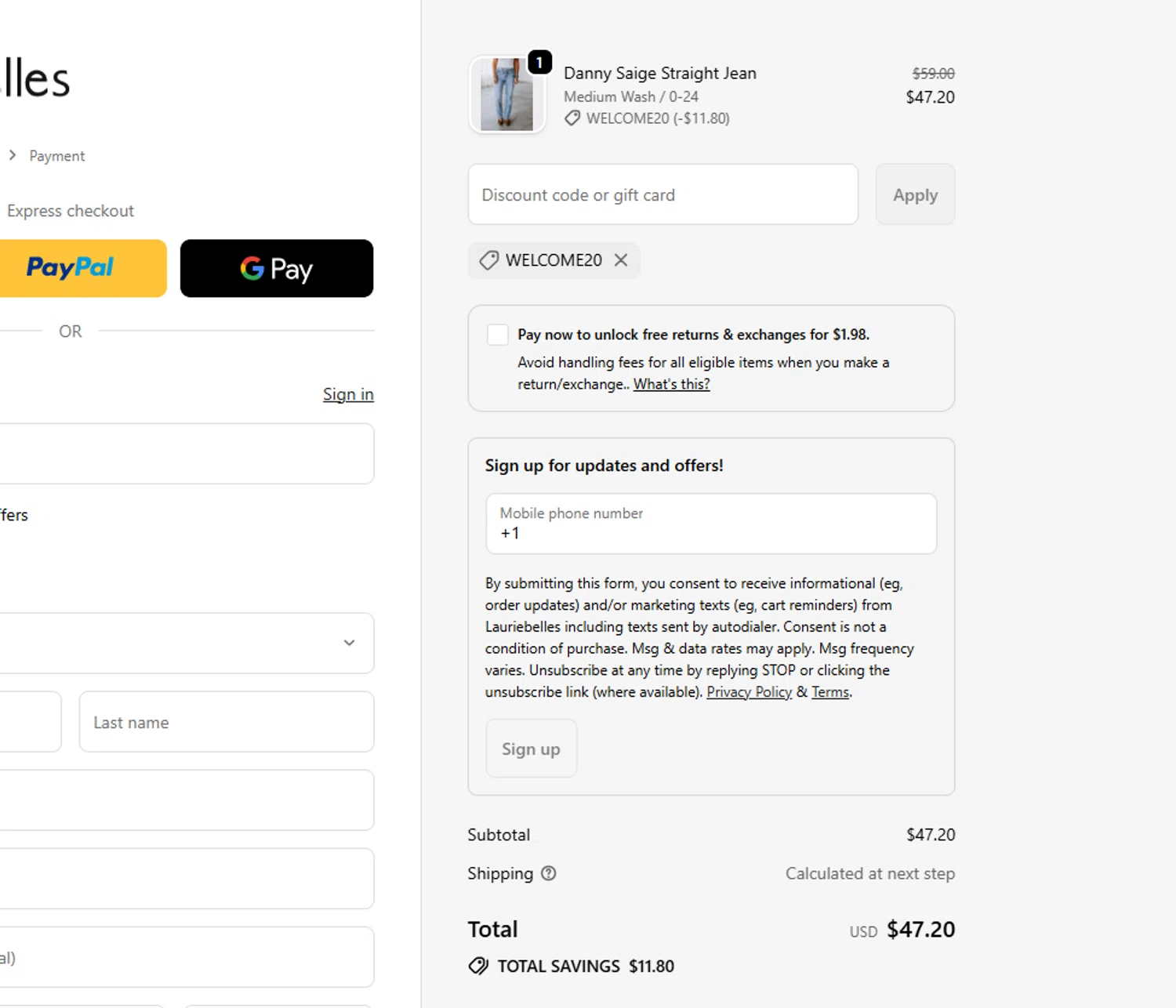Click the Apply discount button

(915, 194)
